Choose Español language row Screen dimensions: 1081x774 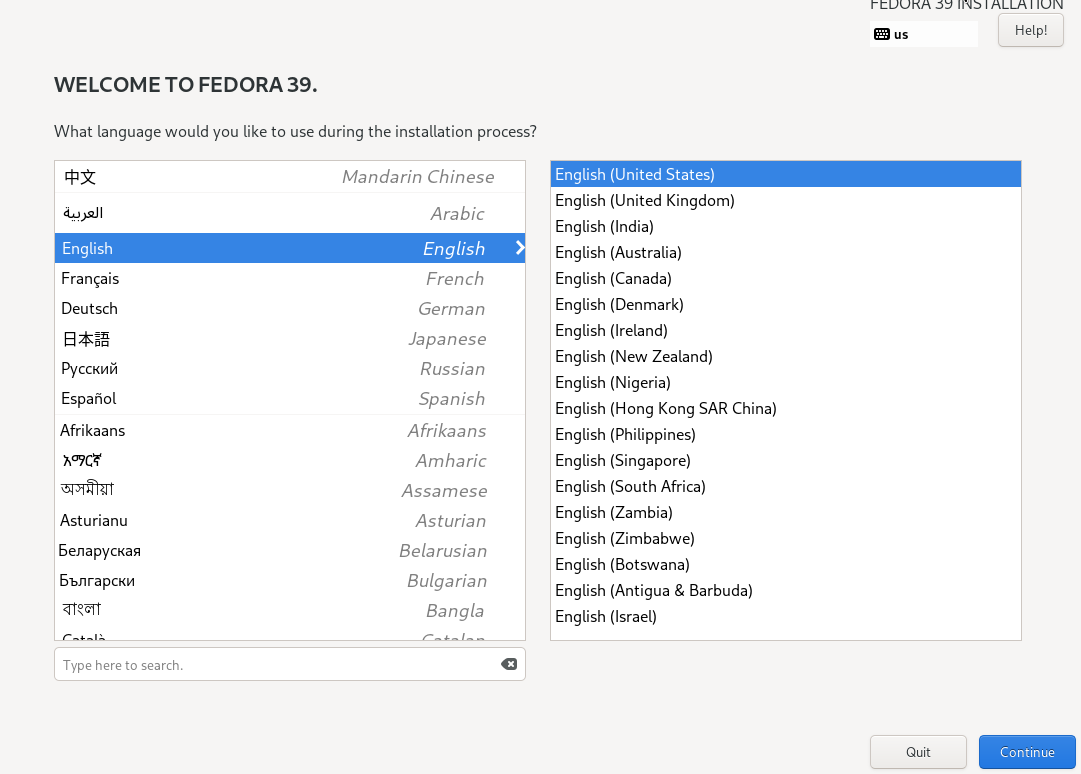[290, 398]
